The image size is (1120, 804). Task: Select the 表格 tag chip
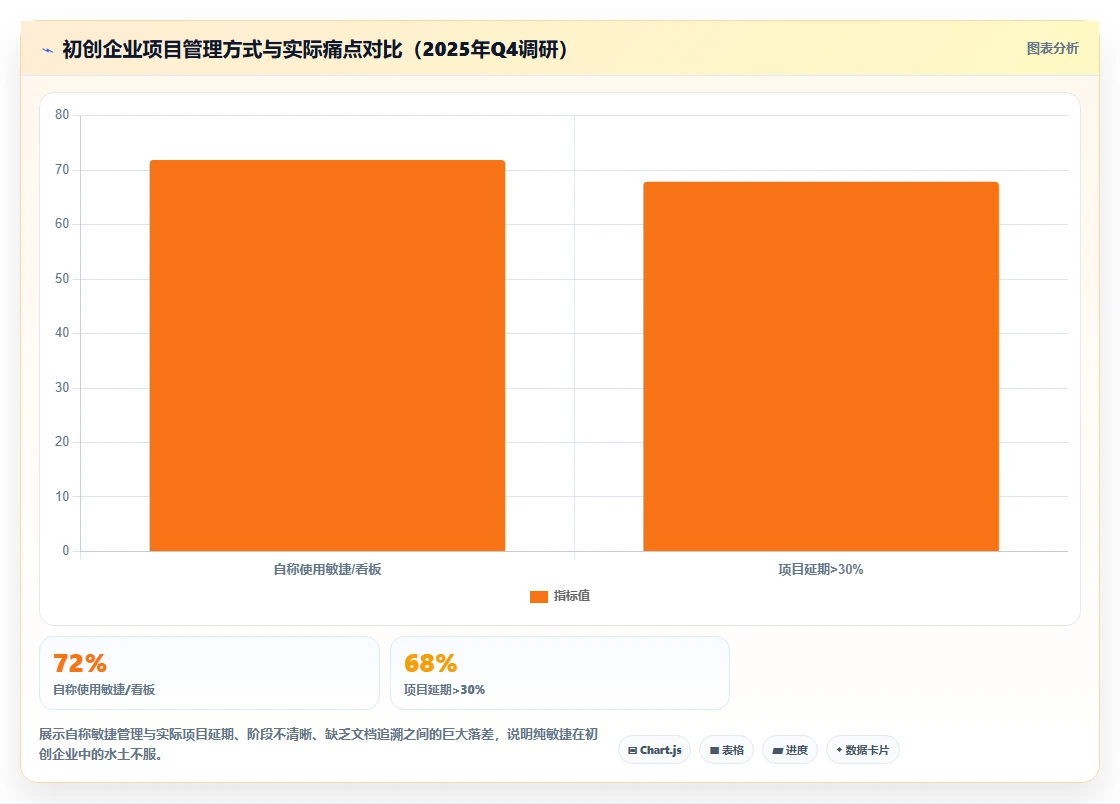point(726,750)
